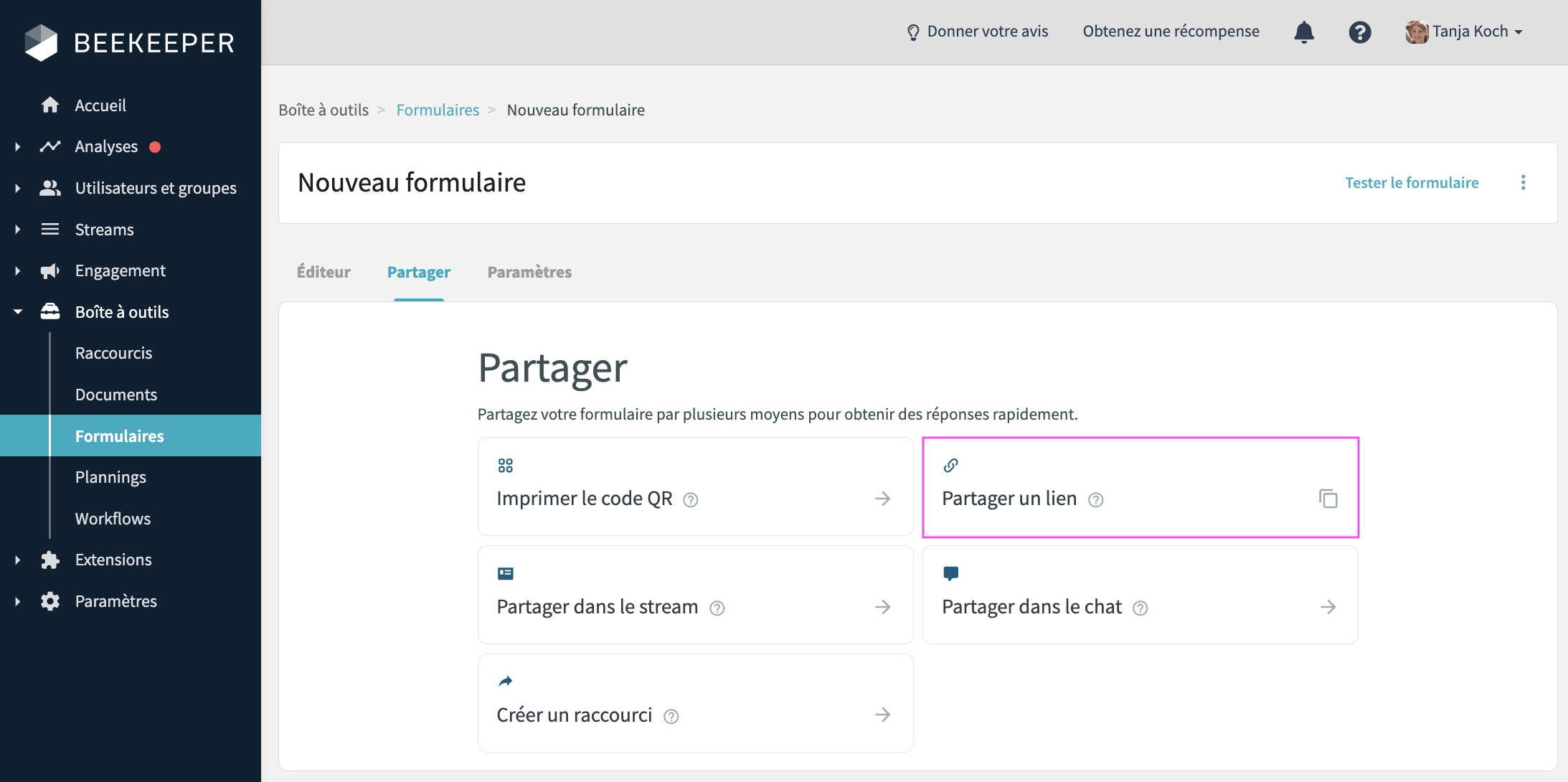
Task: Click Donner votre avis button
Action: tap(977, 32)
